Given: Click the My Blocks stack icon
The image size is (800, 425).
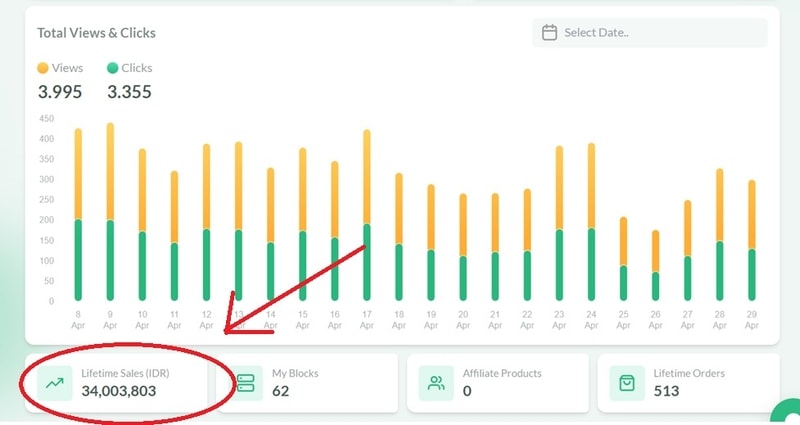Looking at the screenshot, I should (246, 382).
